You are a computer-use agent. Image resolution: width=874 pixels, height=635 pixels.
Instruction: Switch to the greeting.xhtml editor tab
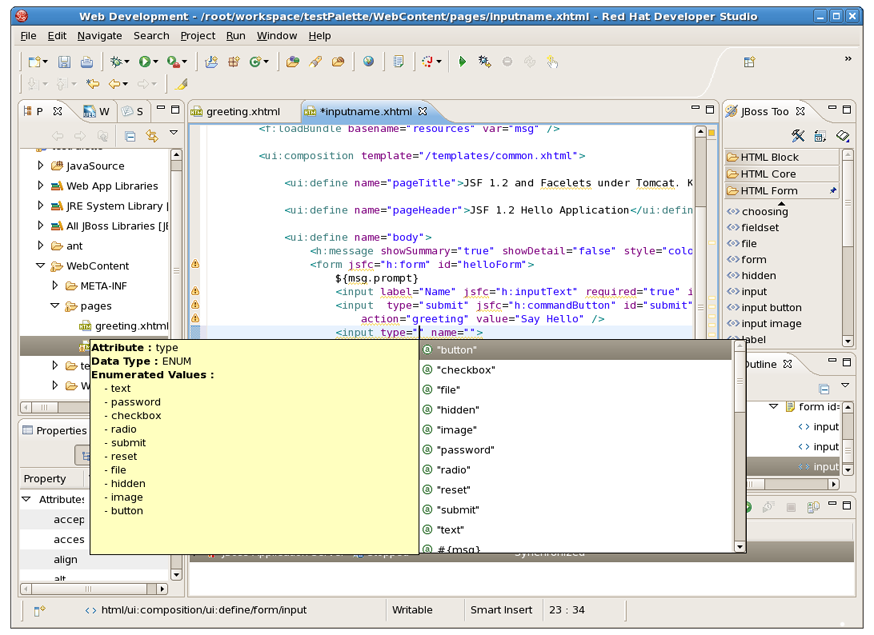click(243, 111)
